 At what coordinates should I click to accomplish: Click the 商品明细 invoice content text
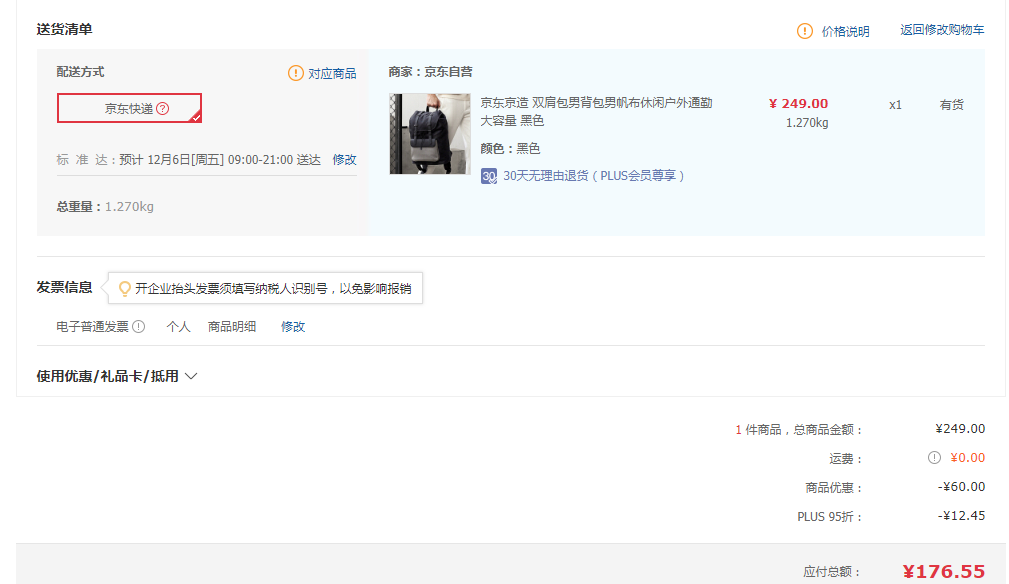(232, 327)
